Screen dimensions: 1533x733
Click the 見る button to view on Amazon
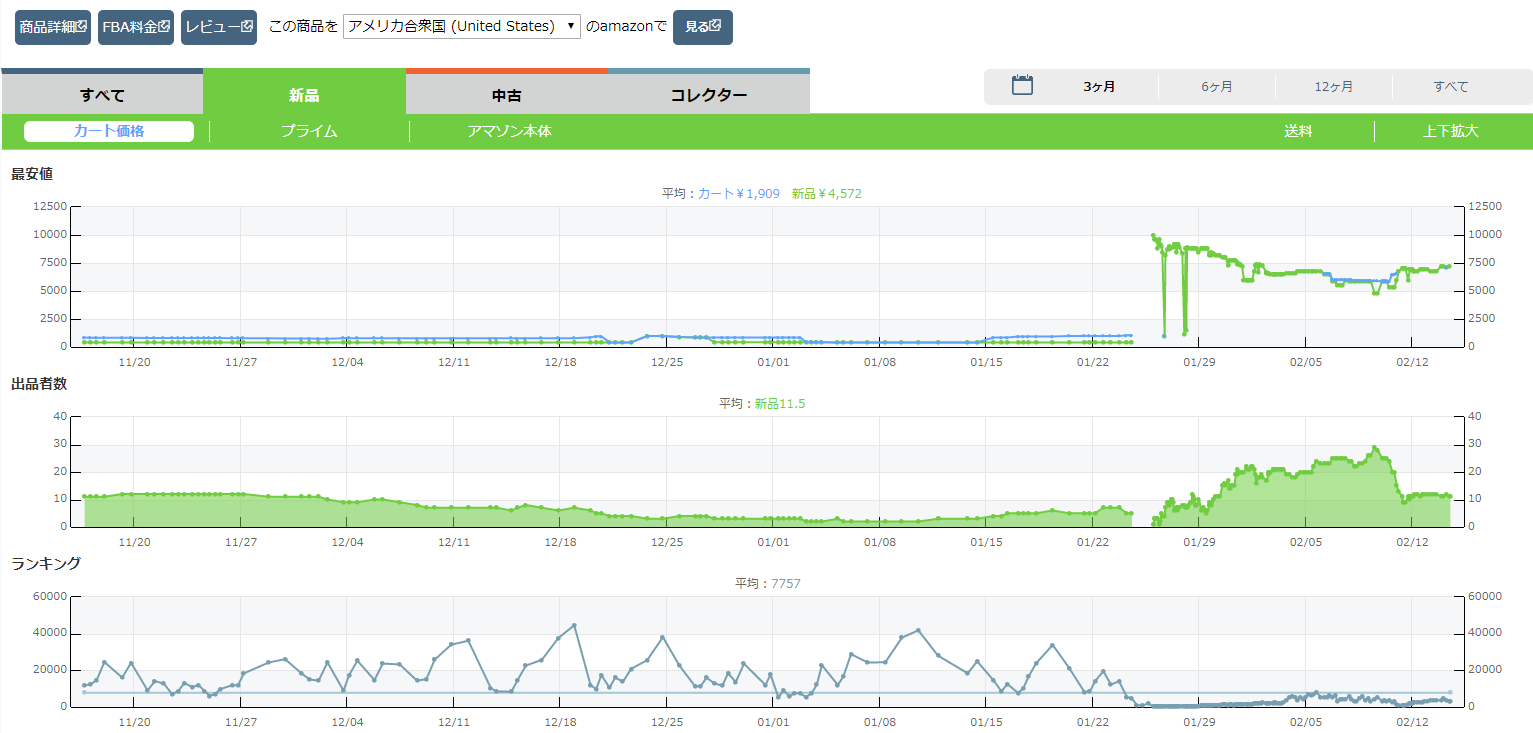point(702,27)
